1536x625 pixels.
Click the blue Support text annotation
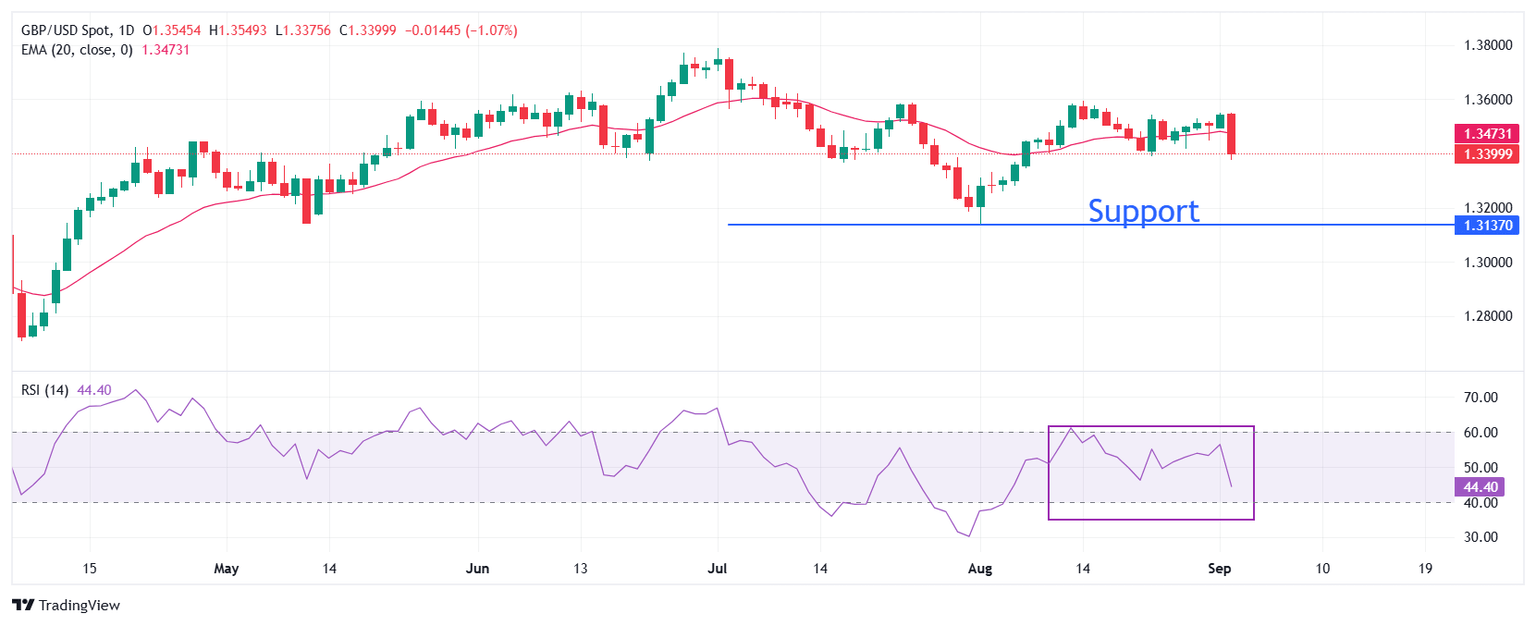[x=1142, y=211]
